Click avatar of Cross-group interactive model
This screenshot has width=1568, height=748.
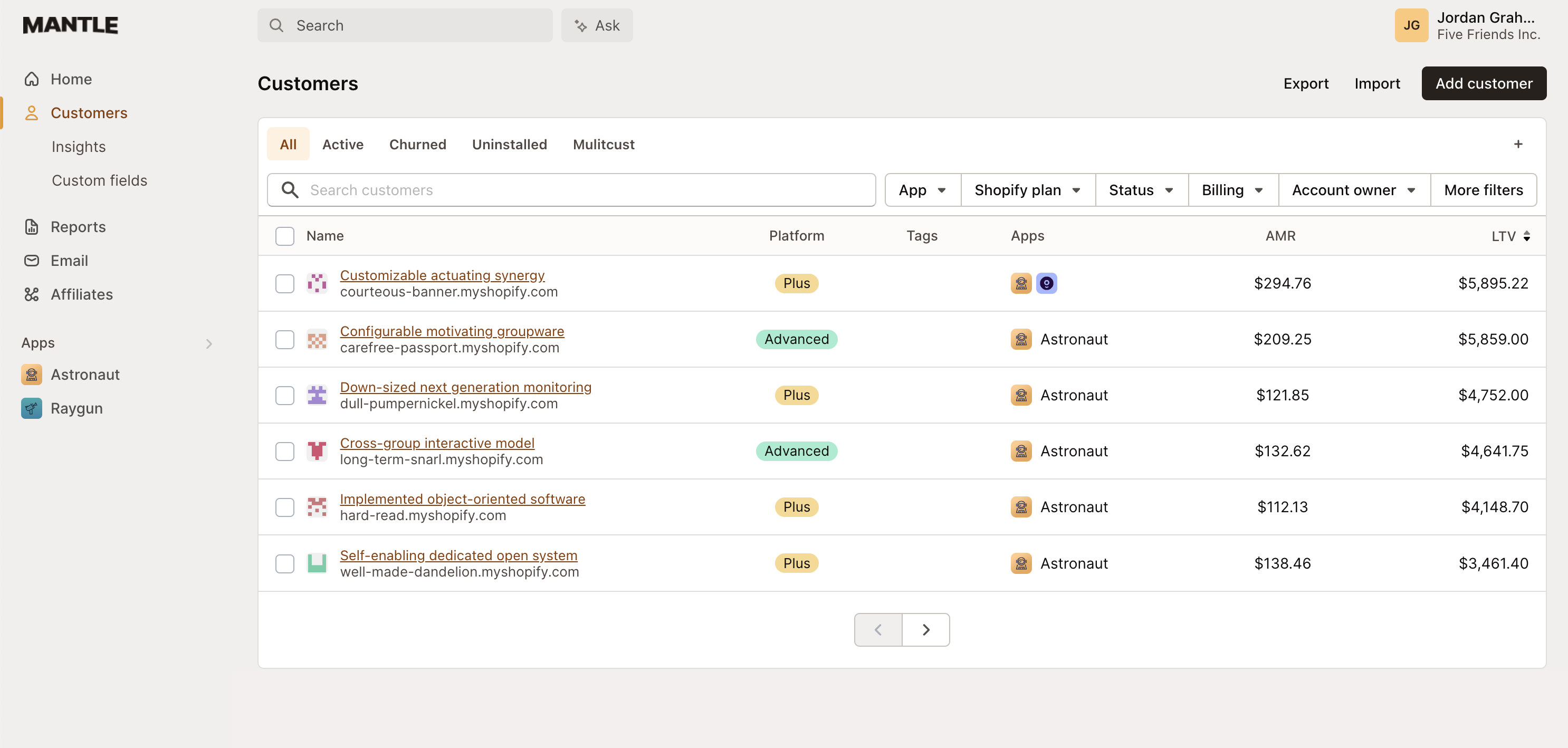317,451
